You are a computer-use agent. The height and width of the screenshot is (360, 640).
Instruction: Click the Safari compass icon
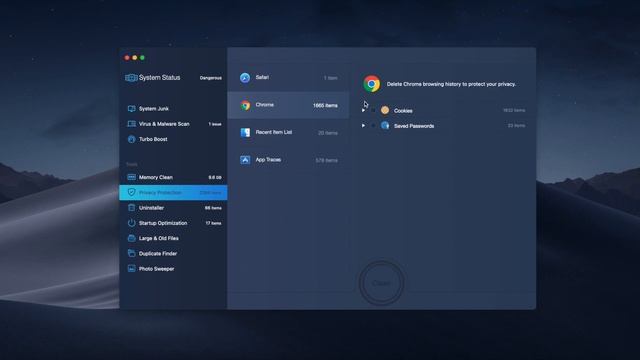(245, 78)
